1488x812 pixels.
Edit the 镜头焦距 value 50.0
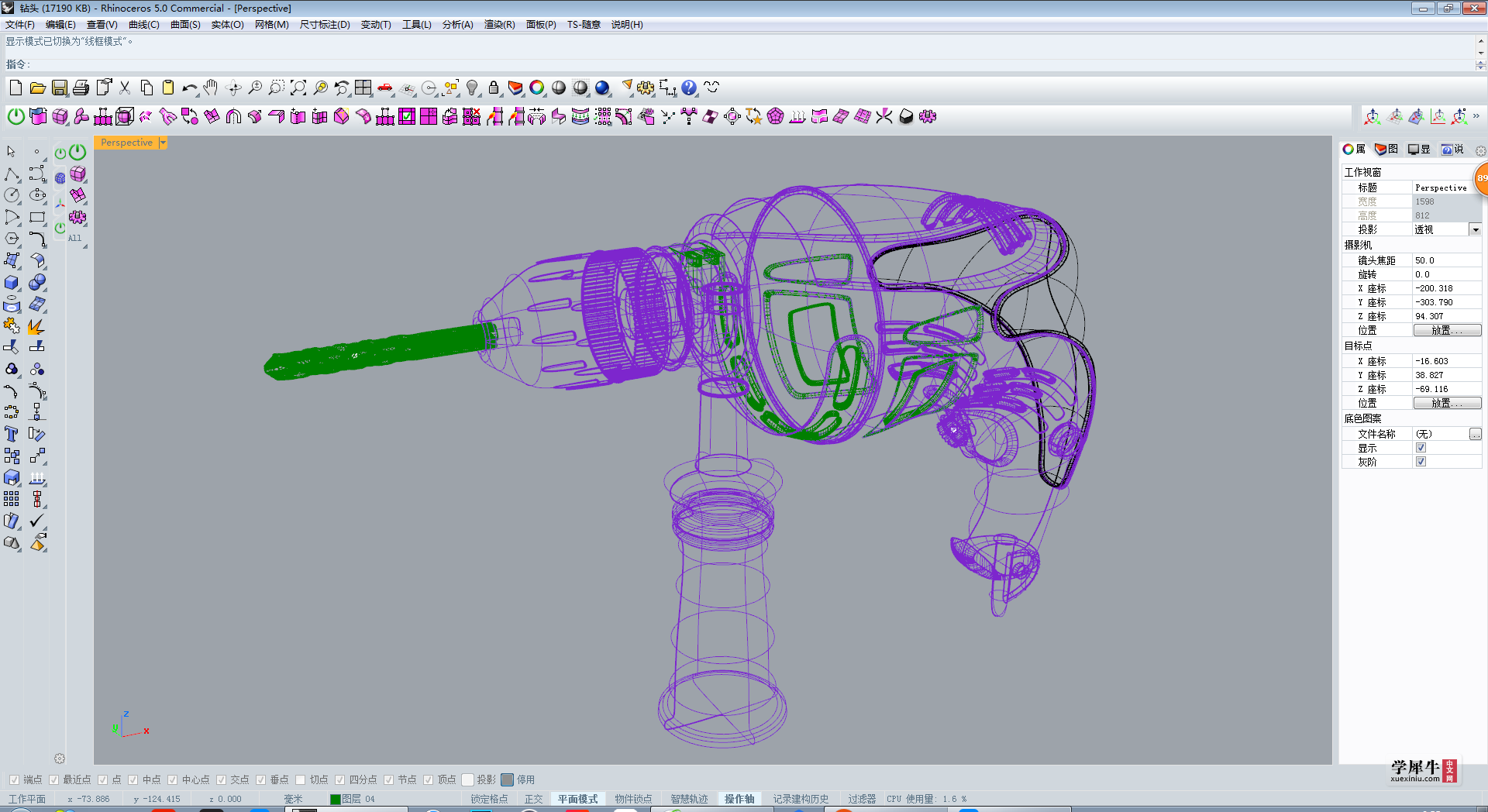pyautogui.click(x=1447, y=260)
